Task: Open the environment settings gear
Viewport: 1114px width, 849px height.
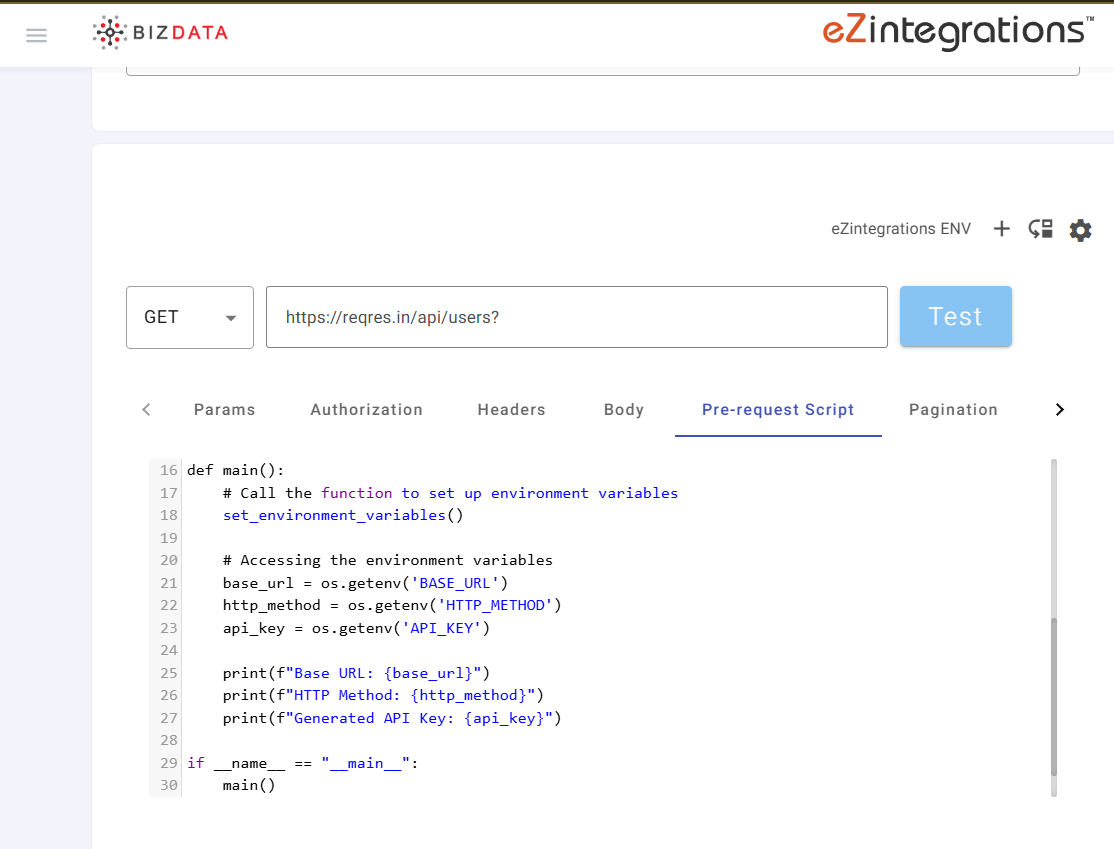Action: pyautogui.click(x=1080, y=230)
